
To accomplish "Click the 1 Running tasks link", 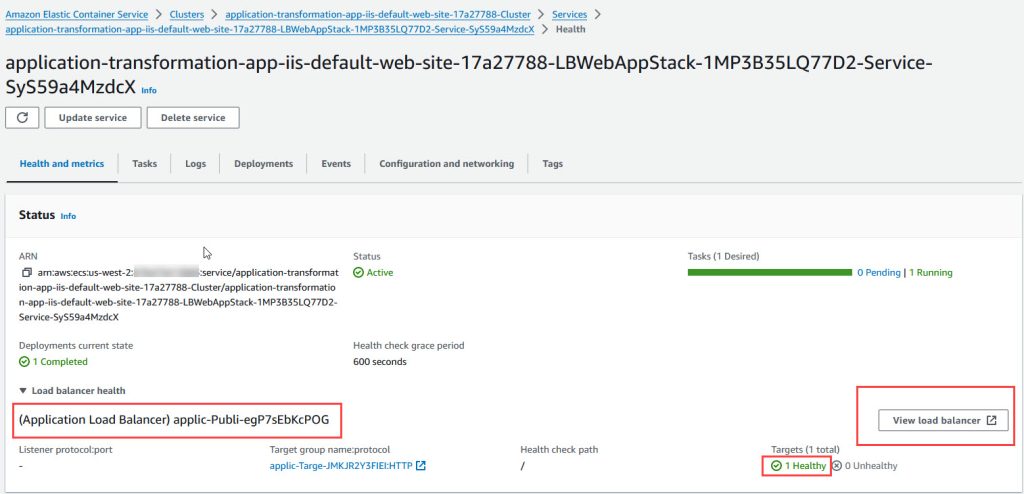I will pyautogui.click(x=931, y=272).
